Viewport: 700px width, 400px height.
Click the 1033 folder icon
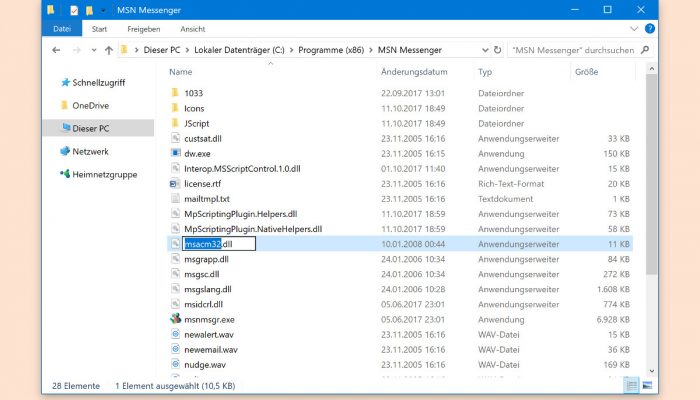175,93
